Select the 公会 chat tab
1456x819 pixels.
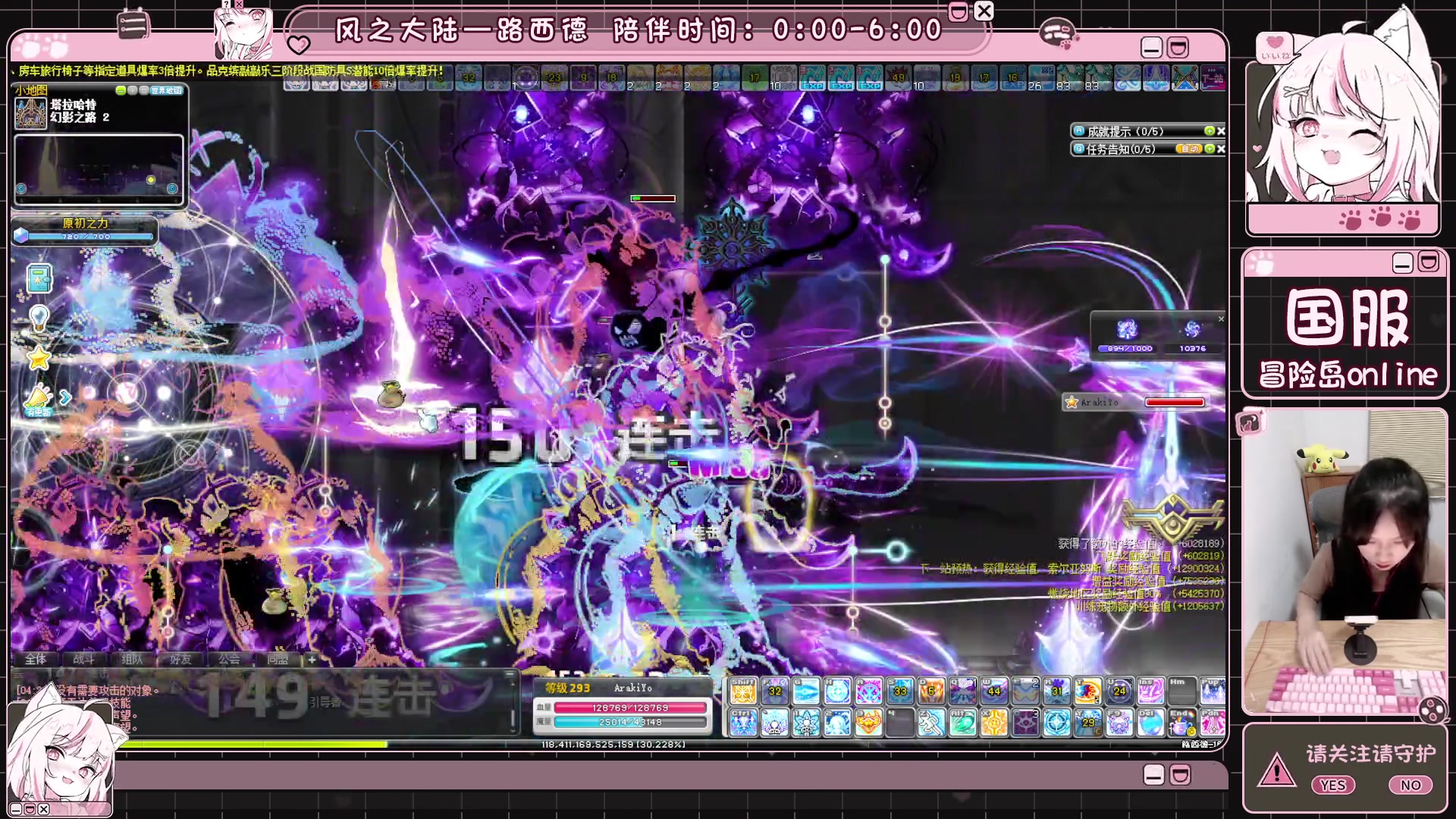click(229, 660)
